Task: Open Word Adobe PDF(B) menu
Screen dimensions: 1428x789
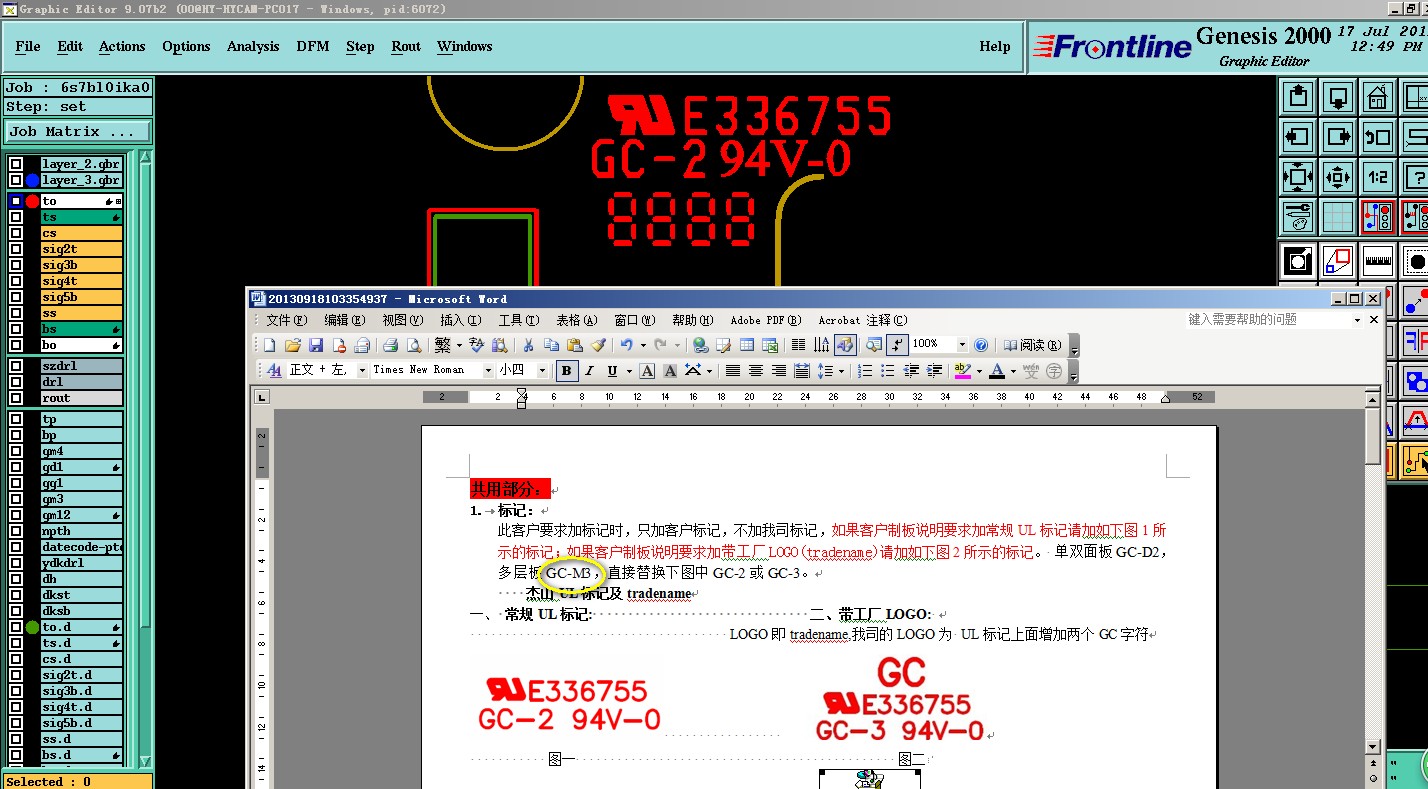Action: [x=766, y=320]
